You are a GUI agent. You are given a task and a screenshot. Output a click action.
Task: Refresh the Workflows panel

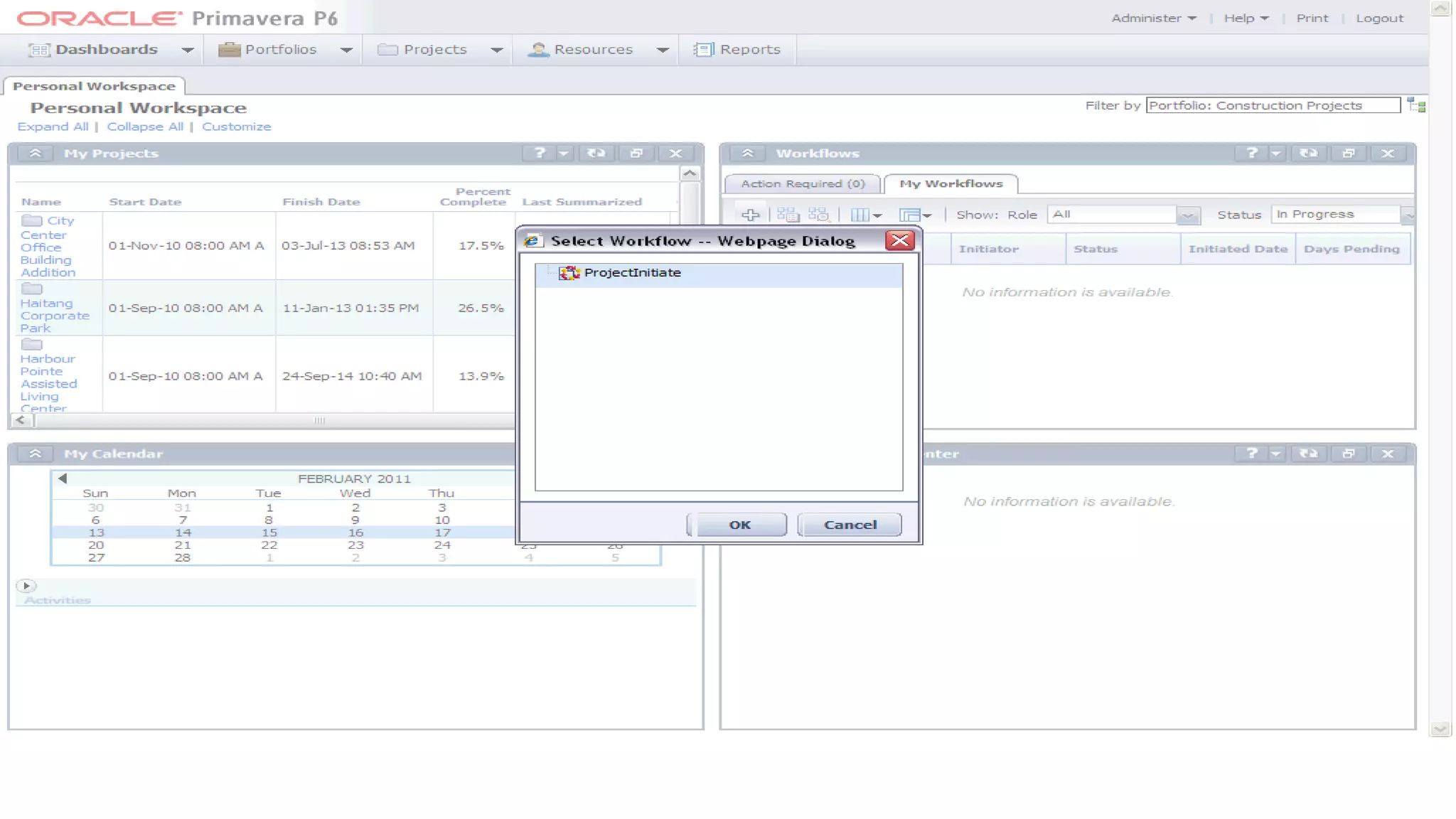[1308, 154]
